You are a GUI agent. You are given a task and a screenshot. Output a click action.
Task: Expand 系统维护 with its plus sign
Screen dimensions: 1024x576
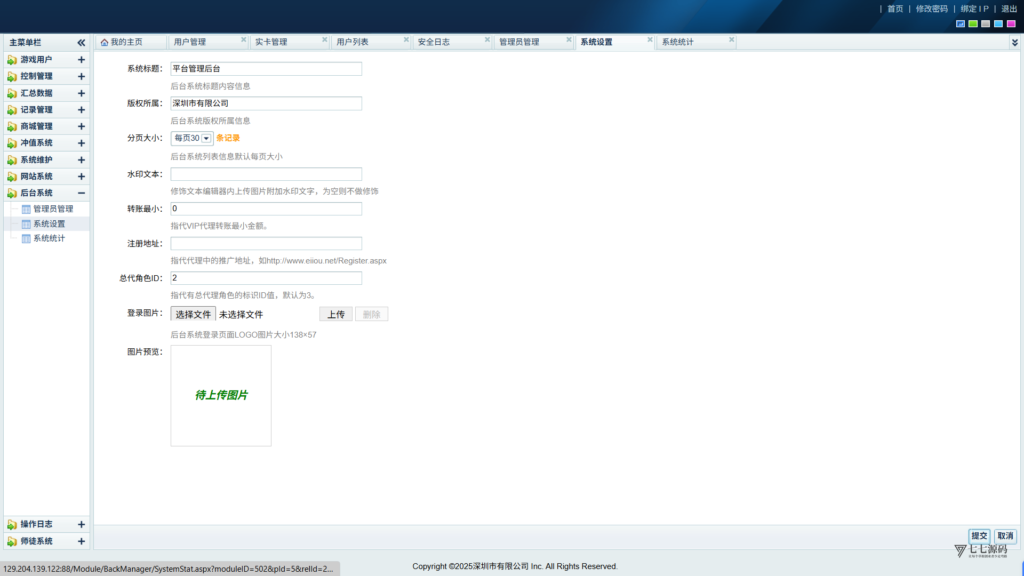click(81, 160)
